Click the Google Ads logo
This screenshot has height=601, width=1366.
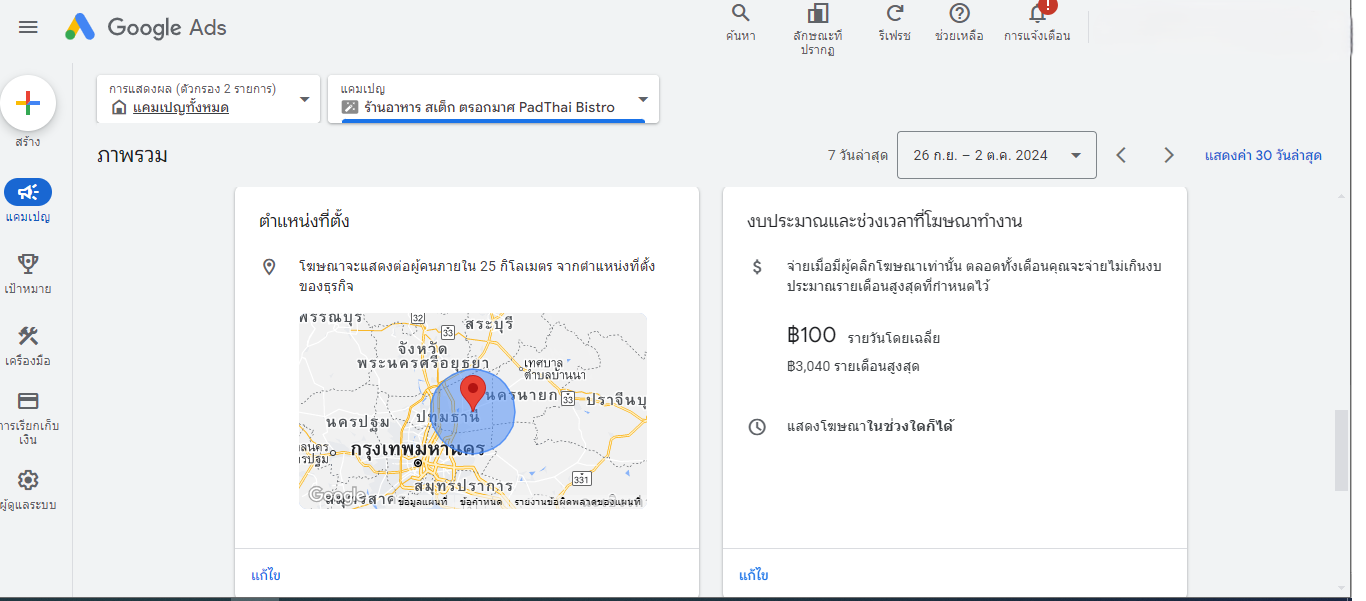pyautogui.click(x=147, y=27)
